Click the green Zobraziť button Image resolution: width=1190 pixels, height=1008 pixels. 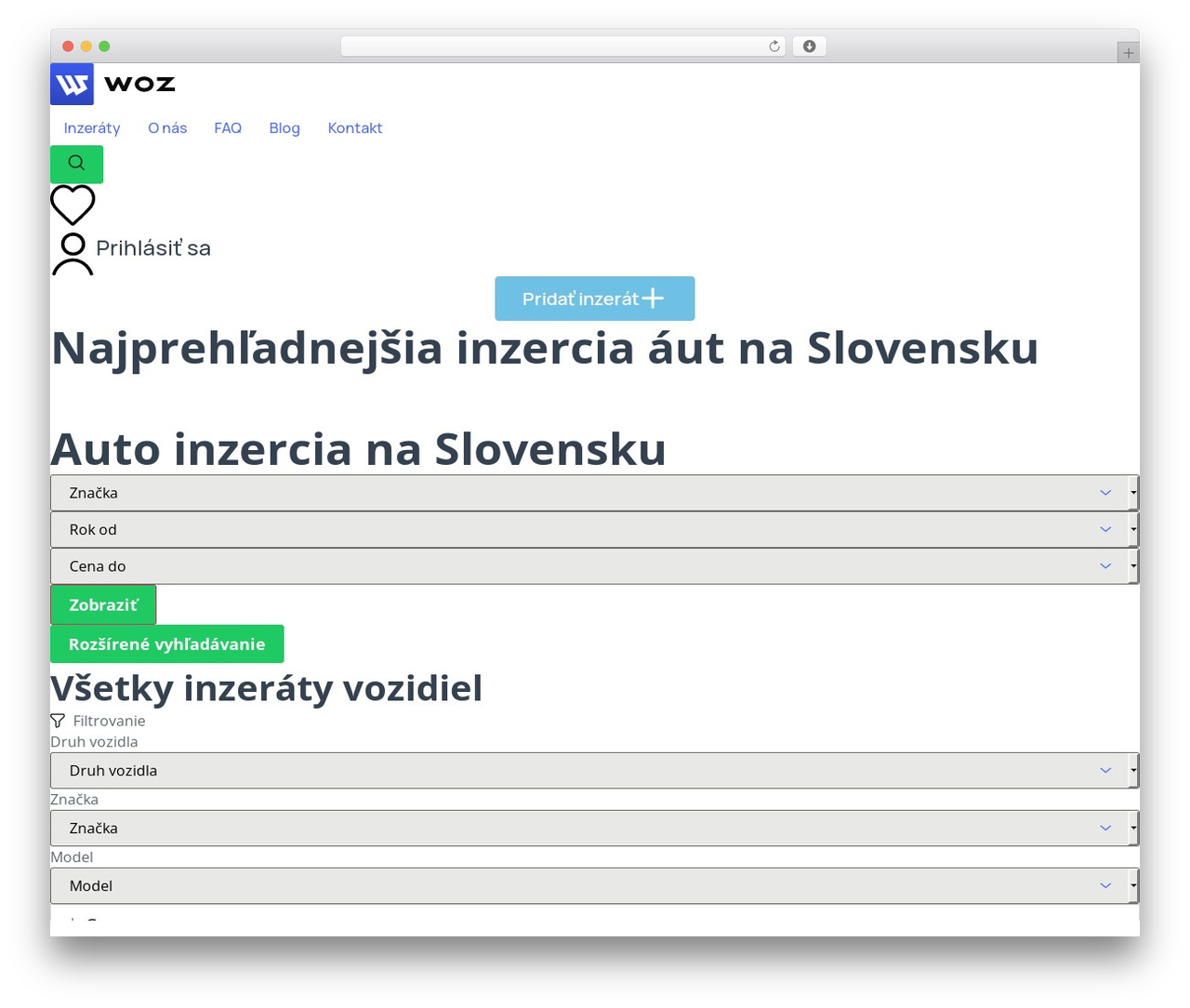coord(103,604)
